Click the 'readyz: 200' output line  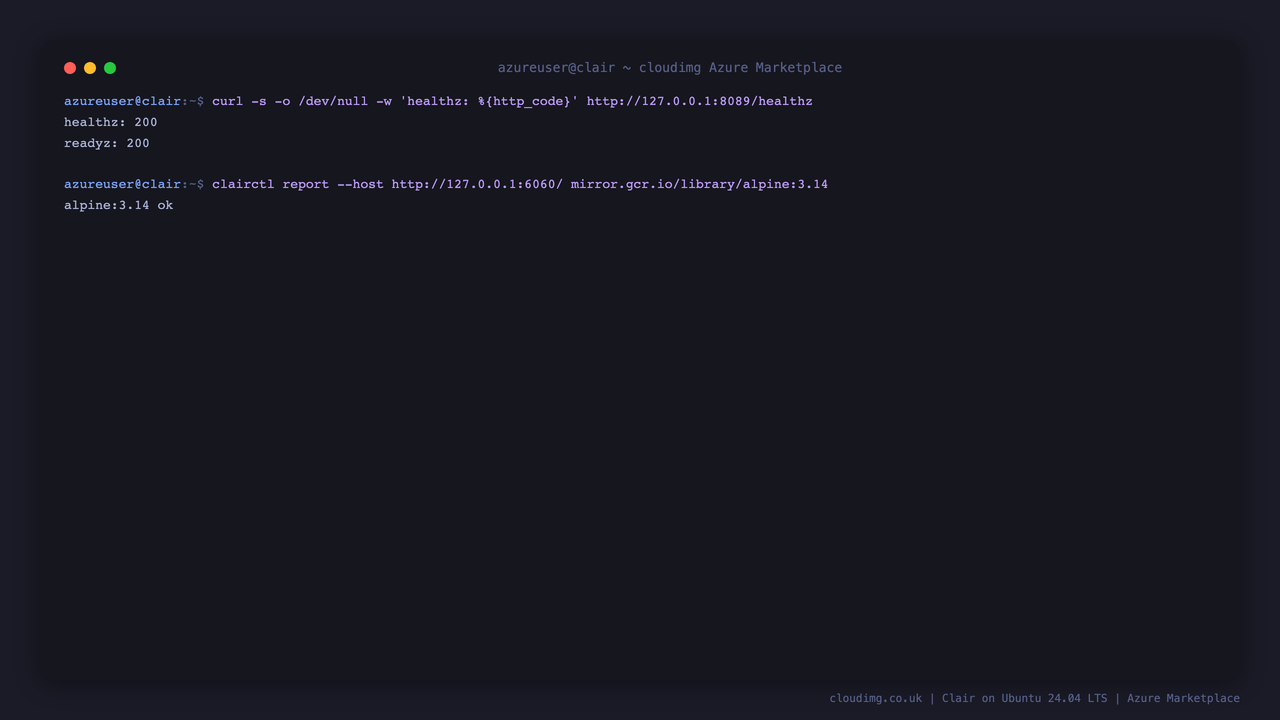107,143
